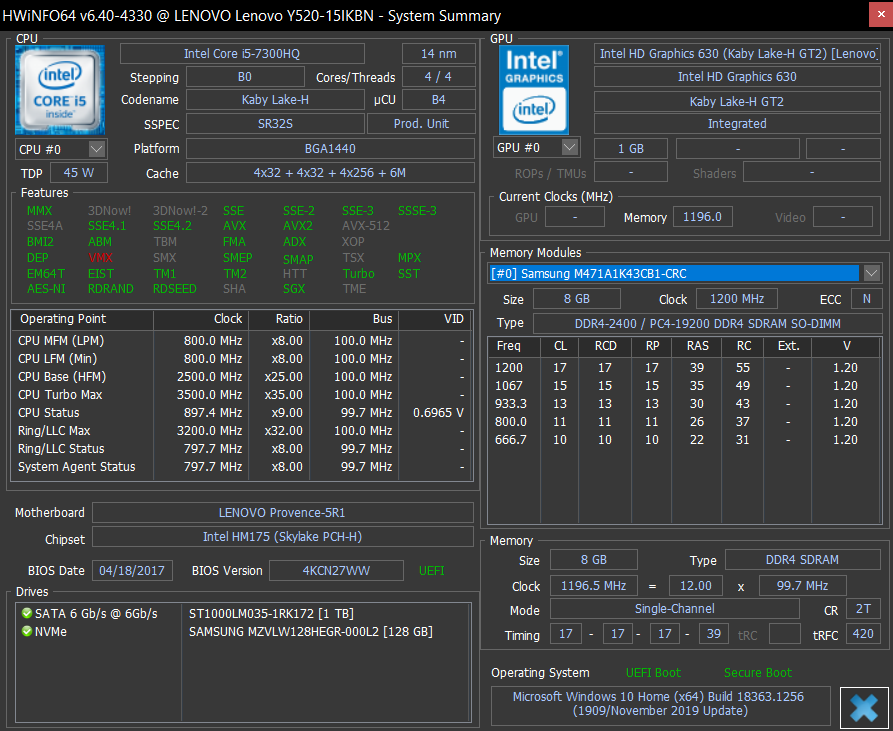
Task: Expand the Samsung memory module dropdown arrow
Action: tap(871, 273)
